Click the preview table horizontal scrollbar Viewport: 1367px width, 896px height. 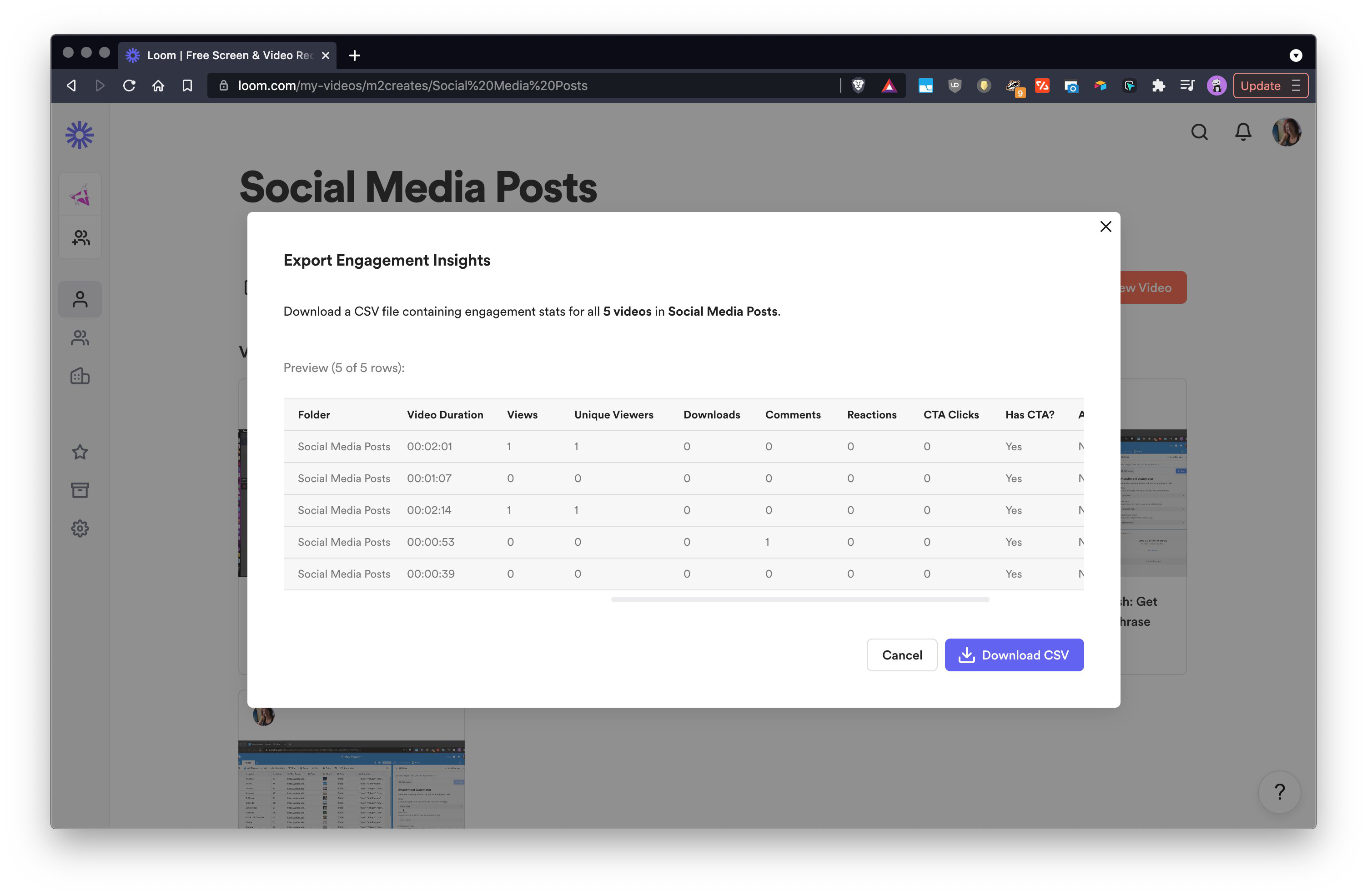(x=799, y=599)
